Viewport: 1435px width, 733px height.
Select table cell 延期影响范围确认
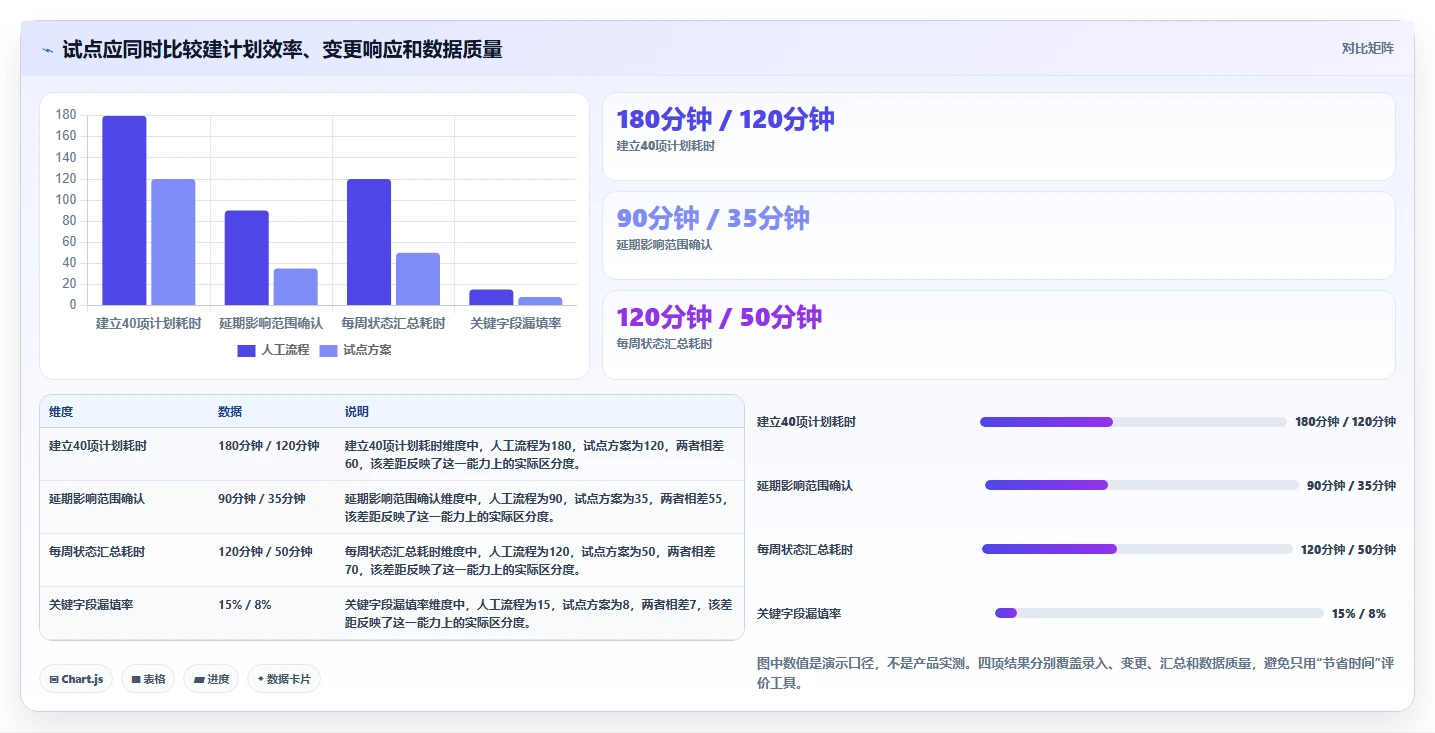click(97, 498)
